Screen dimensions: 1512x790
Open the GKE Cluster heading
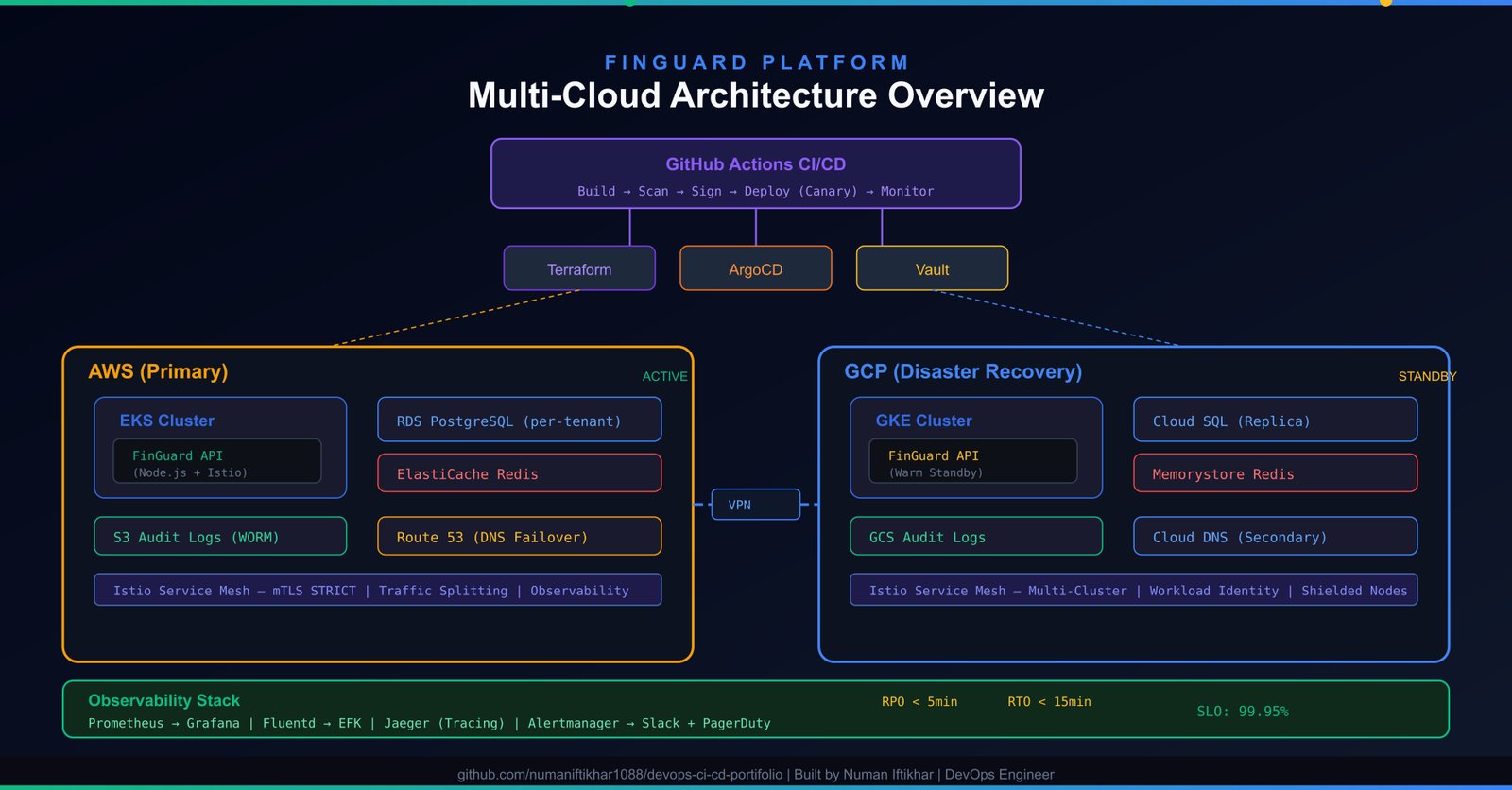click(924, 421)
